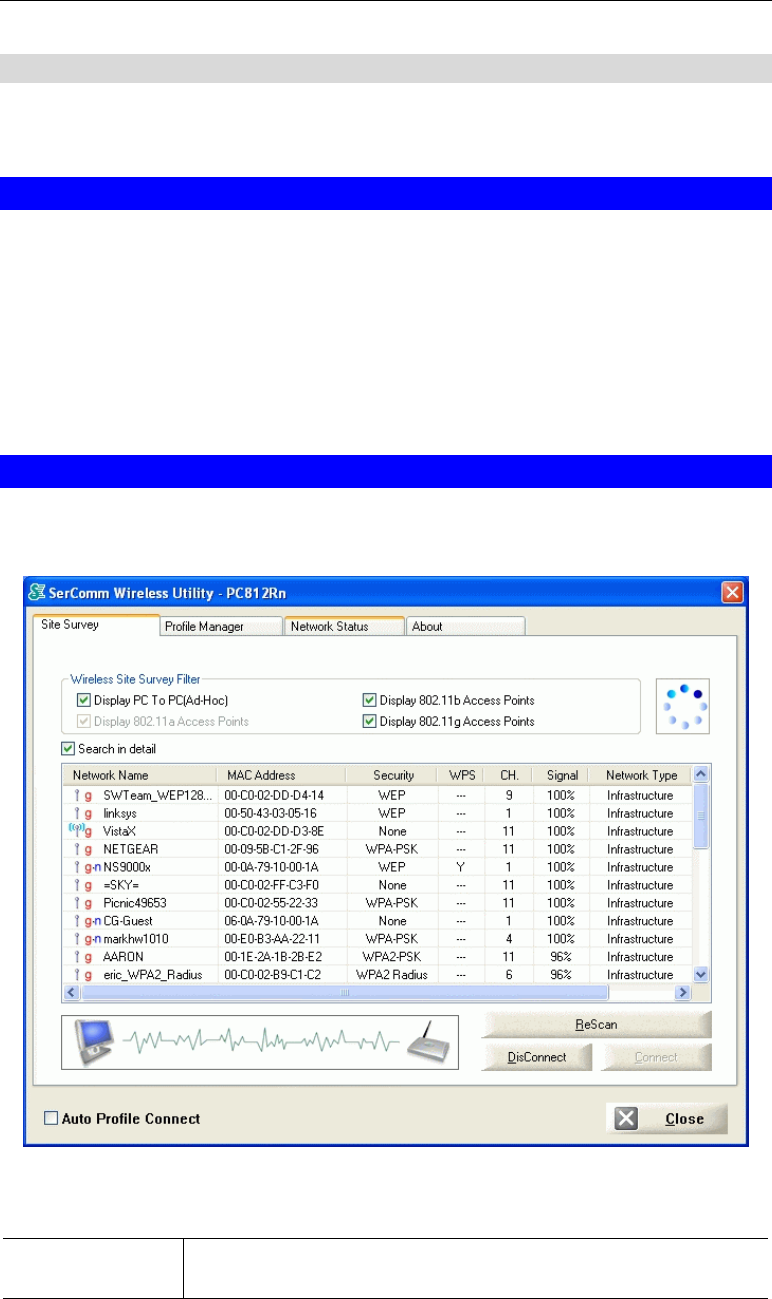
Task: Click the WPA2 Radius security cell
Action: coord(391,975)
